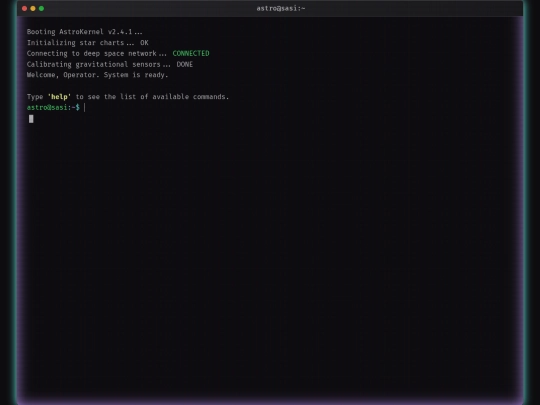The height and width of the screenshot is (405, 540).
Task: Click 'list of available commands' text
Action: pos(174,97)
